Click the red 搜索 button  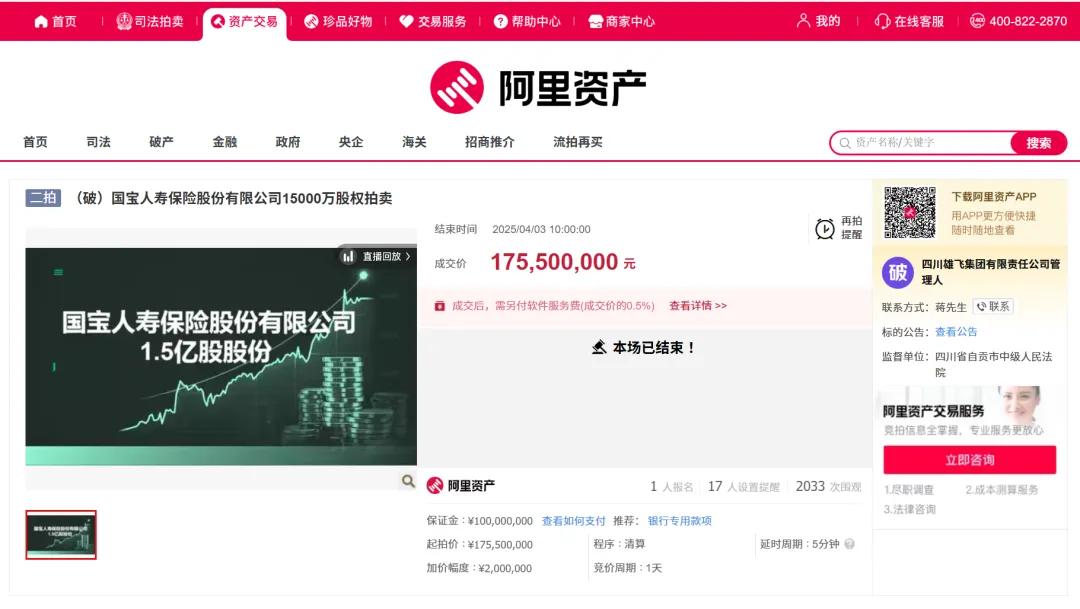(x=1039, y=143)
